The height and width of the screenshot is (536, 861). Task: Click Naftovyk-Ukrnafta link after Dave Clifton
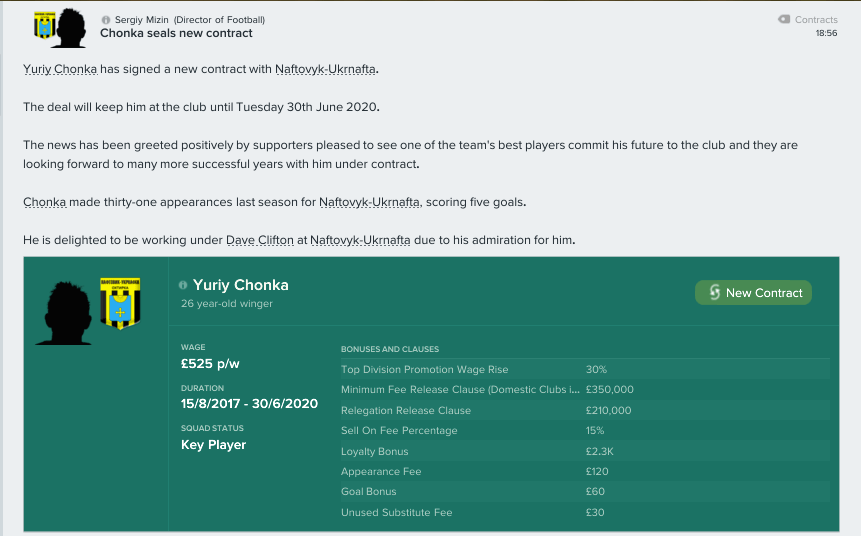coord(360,240)
